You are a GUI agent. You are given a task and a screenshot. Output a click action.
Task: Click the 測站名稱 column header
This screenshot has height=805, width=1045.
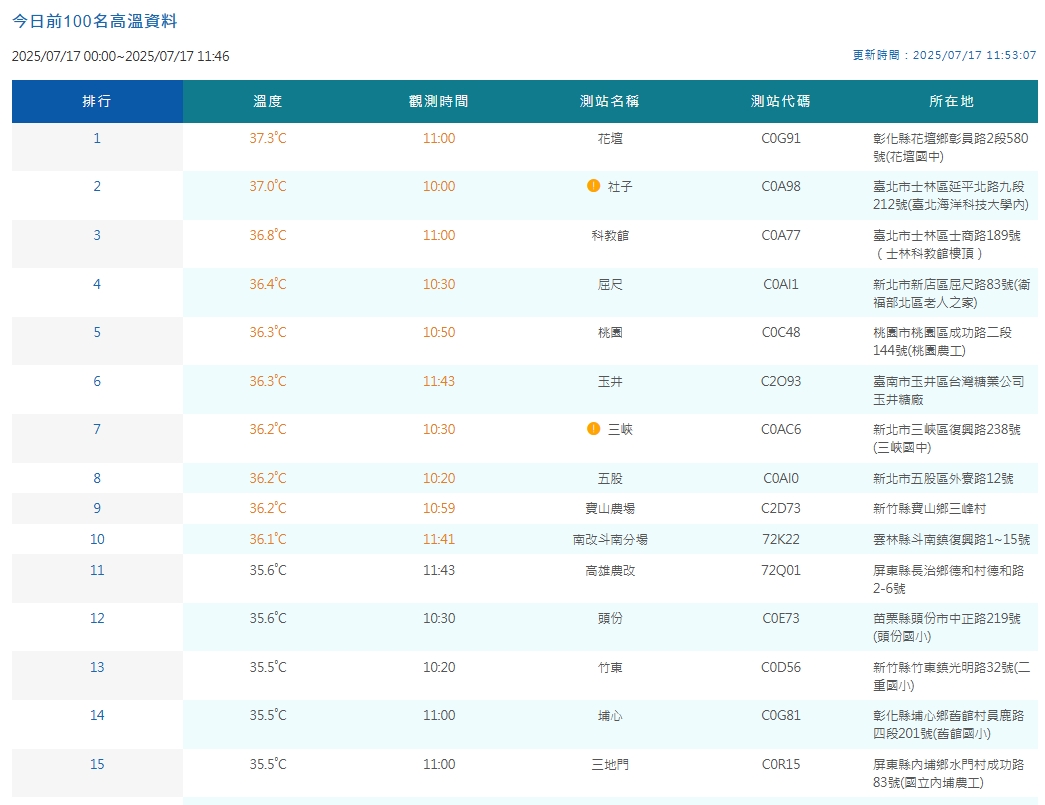click(610, 101)
